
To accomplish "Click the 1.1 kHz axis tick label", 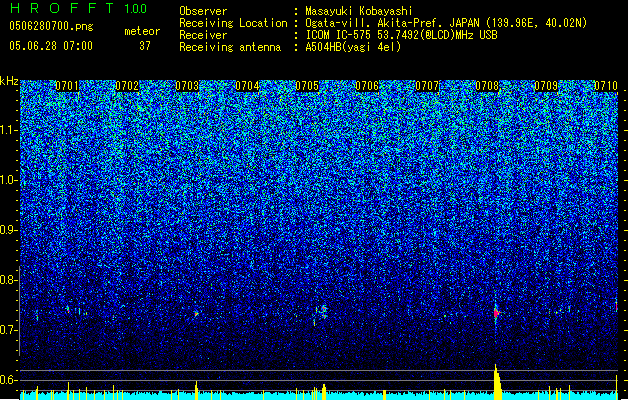I will pos(9,130).
